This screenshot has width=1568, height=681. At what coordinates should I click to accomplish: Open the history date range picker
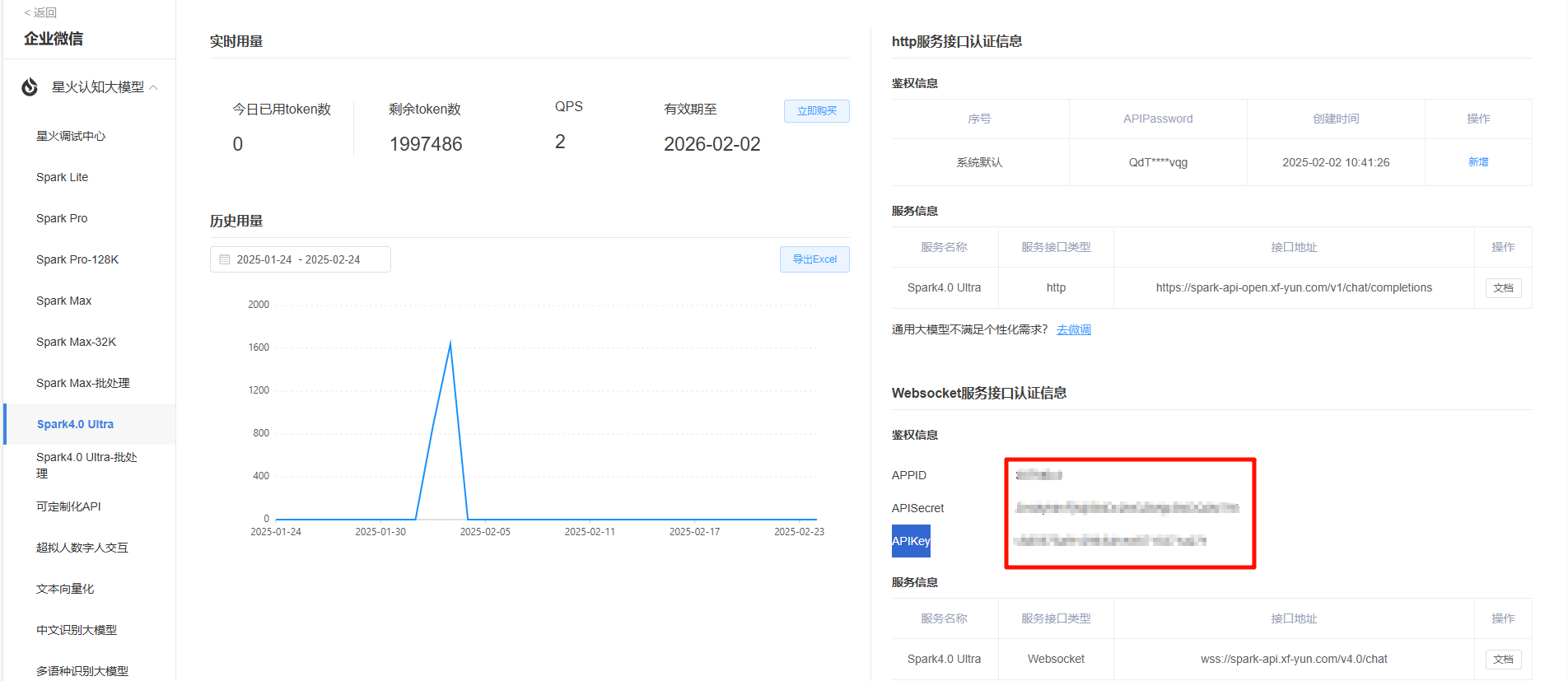[300, 259]
